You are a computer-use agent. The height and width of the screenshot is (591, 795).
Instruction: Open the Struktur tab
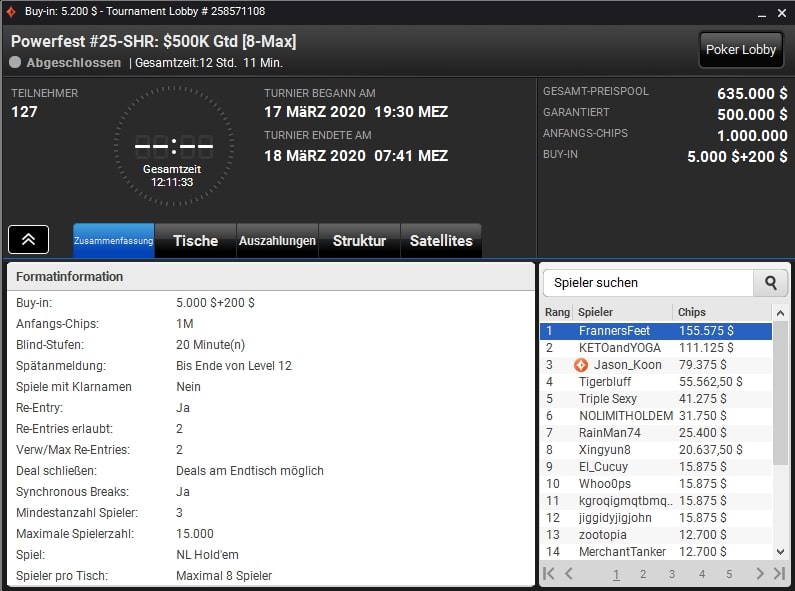[x=359, y=241]
